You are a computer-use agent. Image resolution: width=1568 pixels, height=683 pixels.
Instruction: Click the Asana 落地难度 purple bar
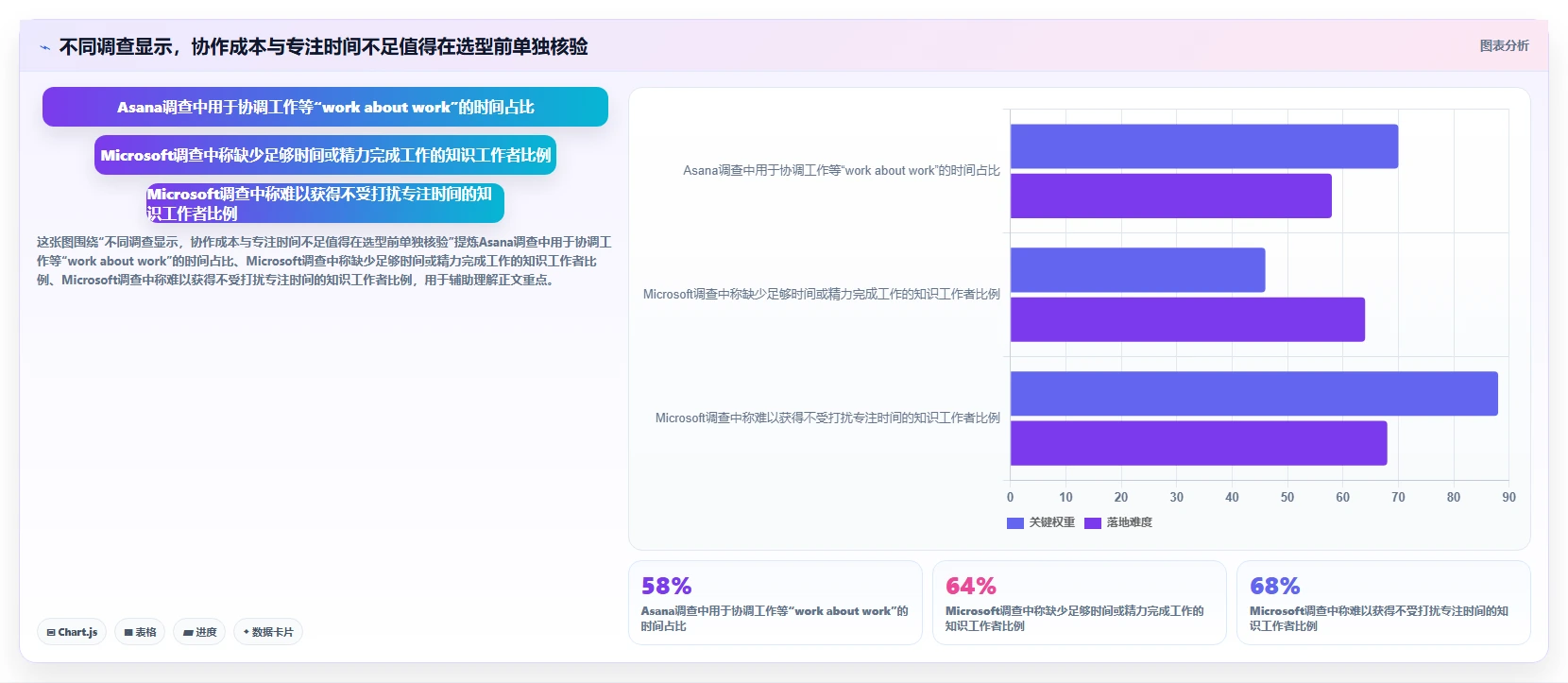click(x=1171, y=196)
